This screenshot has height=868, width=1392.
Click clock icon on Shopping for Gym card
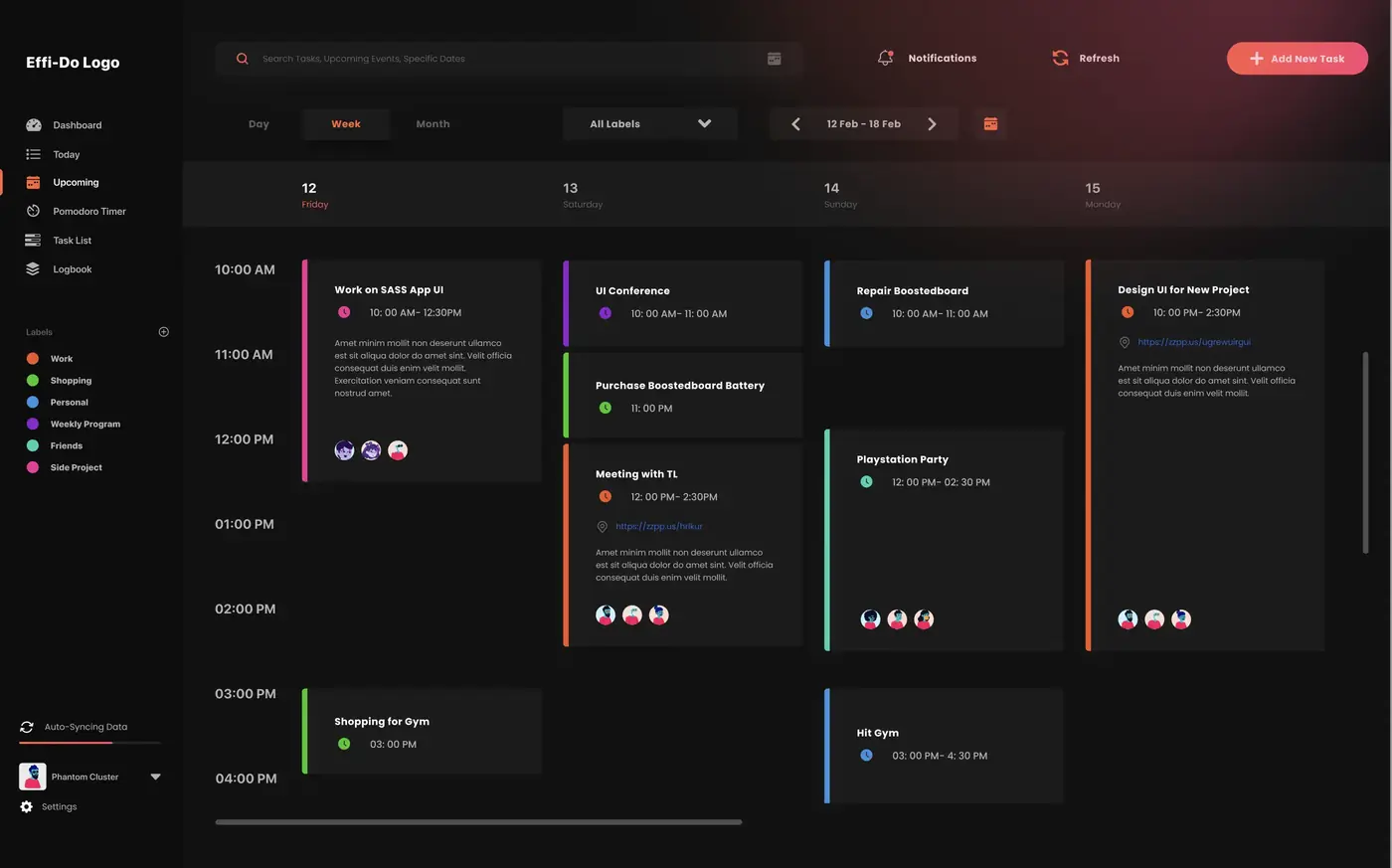tap(344, 744)
